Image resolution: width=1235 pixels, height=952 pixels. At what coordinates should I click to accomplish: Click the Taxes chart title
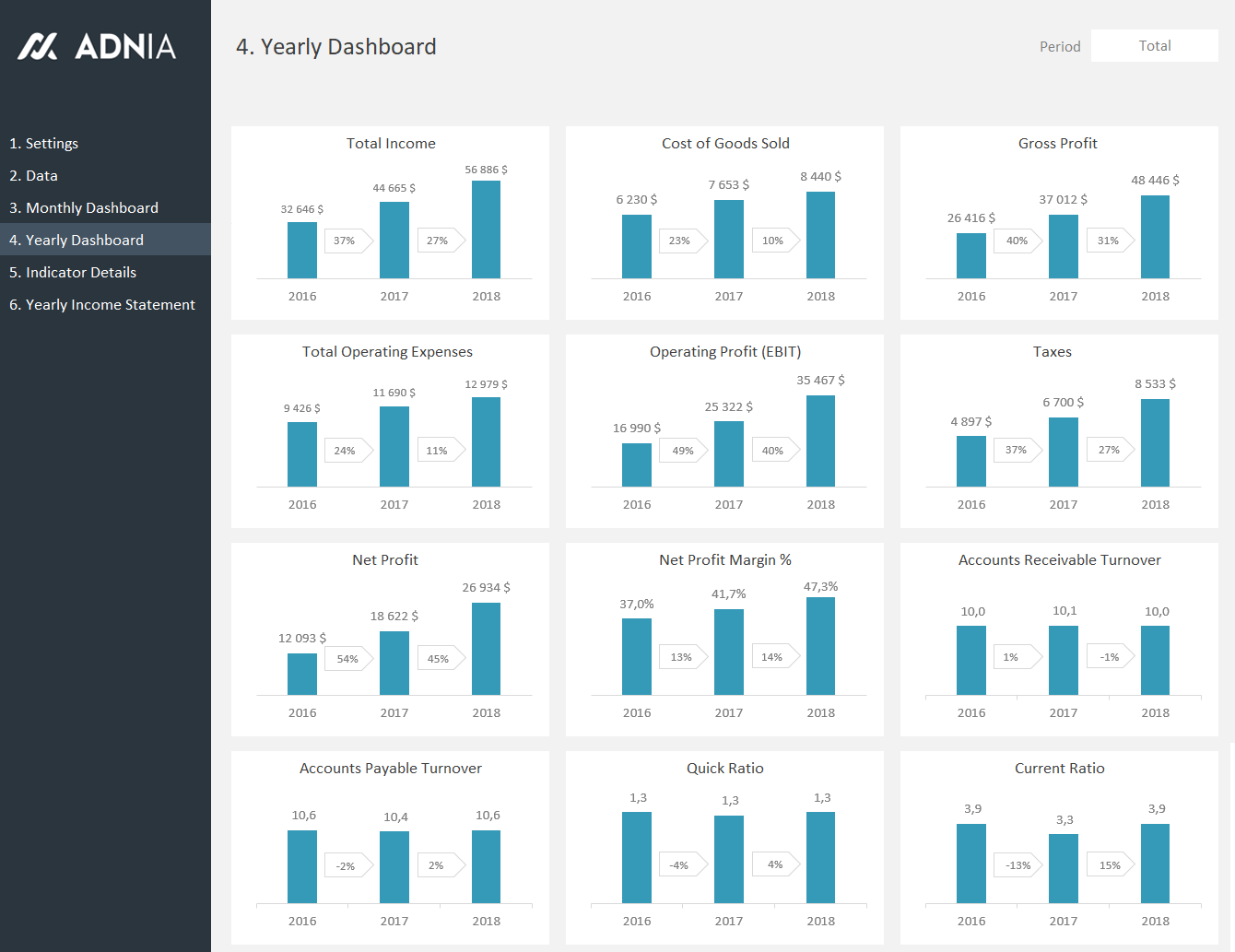[1052, 352]
